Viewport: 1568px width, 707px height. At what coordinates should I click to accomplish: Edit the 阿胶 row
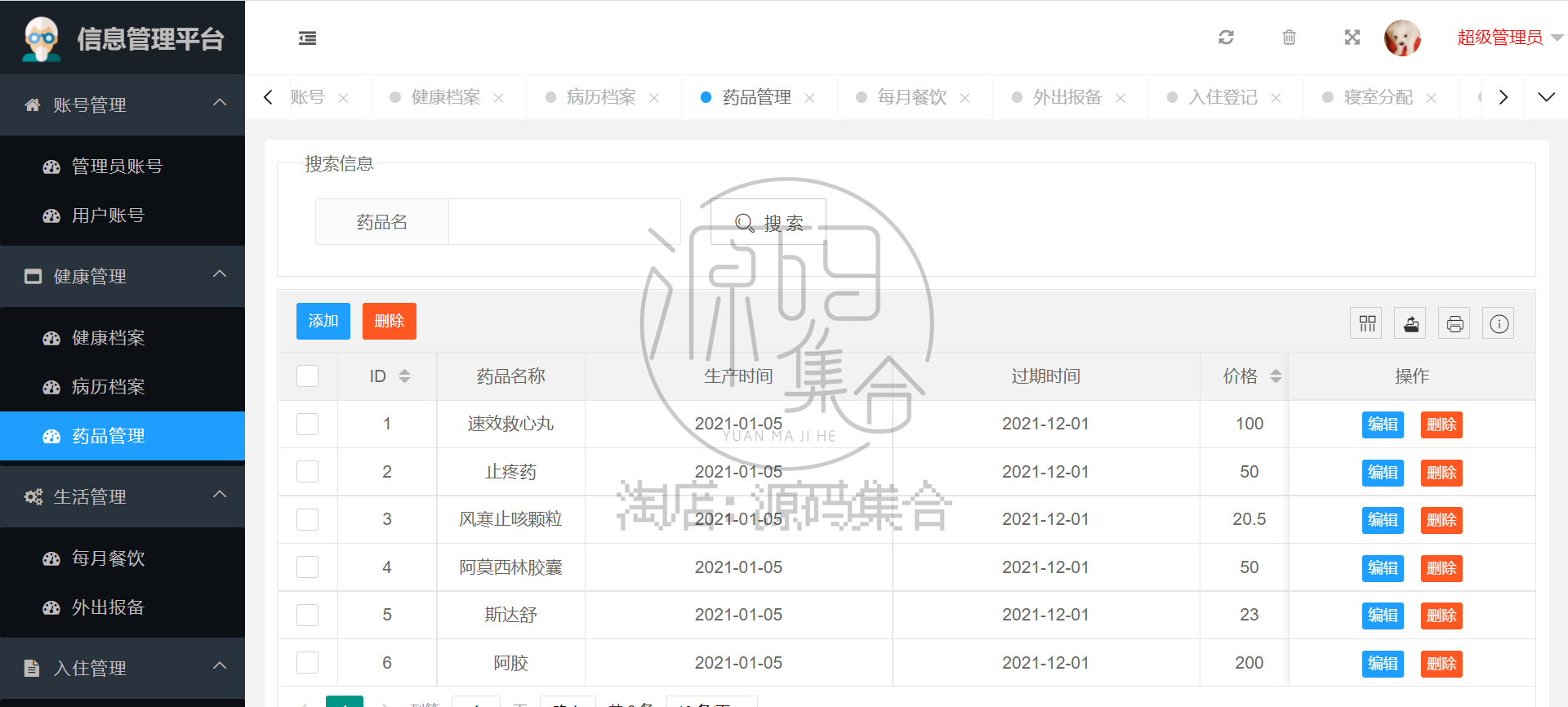coord(1383,664)
